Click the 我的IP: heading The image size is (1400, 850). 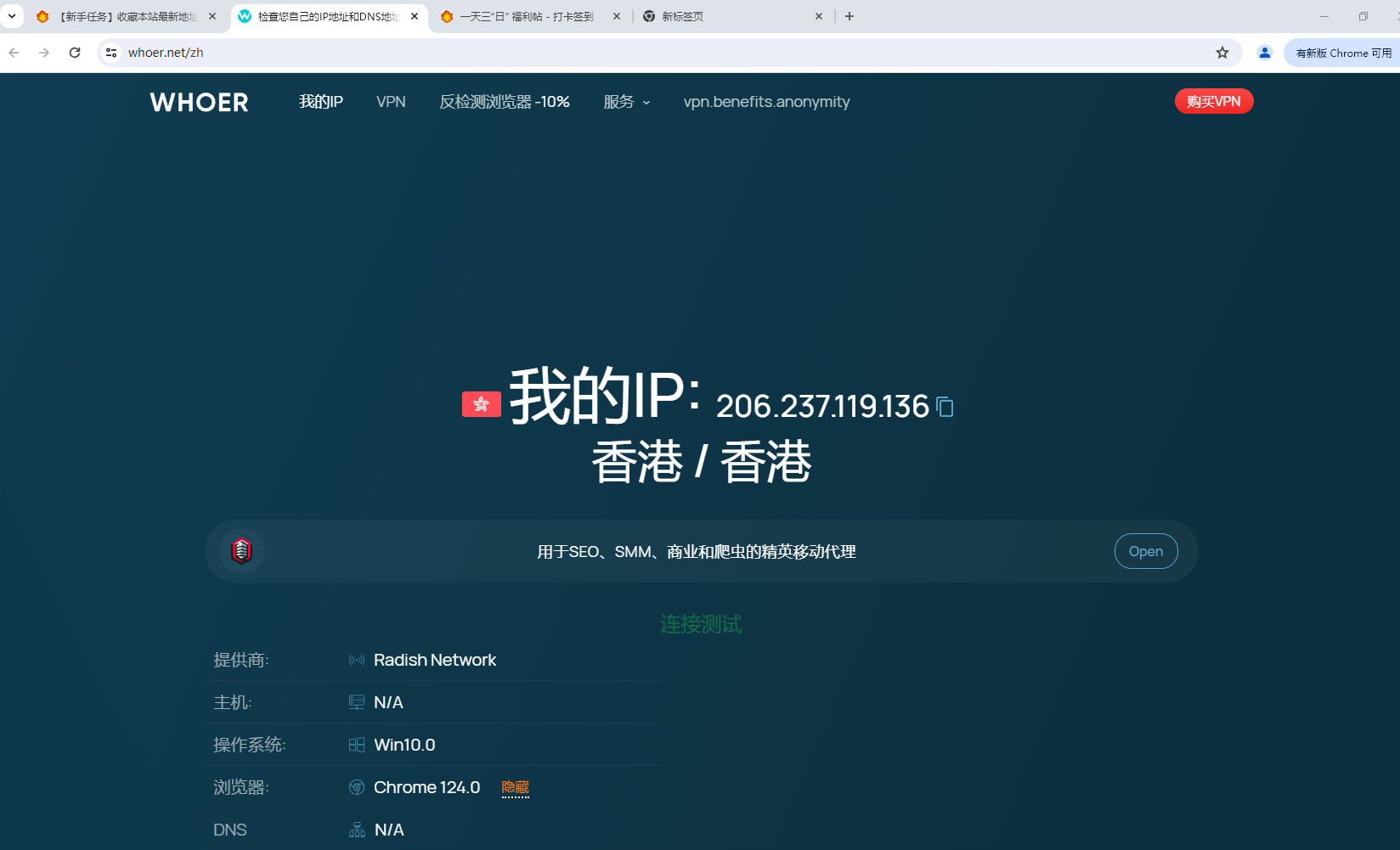pyautogui.click(x=606, y=396)
